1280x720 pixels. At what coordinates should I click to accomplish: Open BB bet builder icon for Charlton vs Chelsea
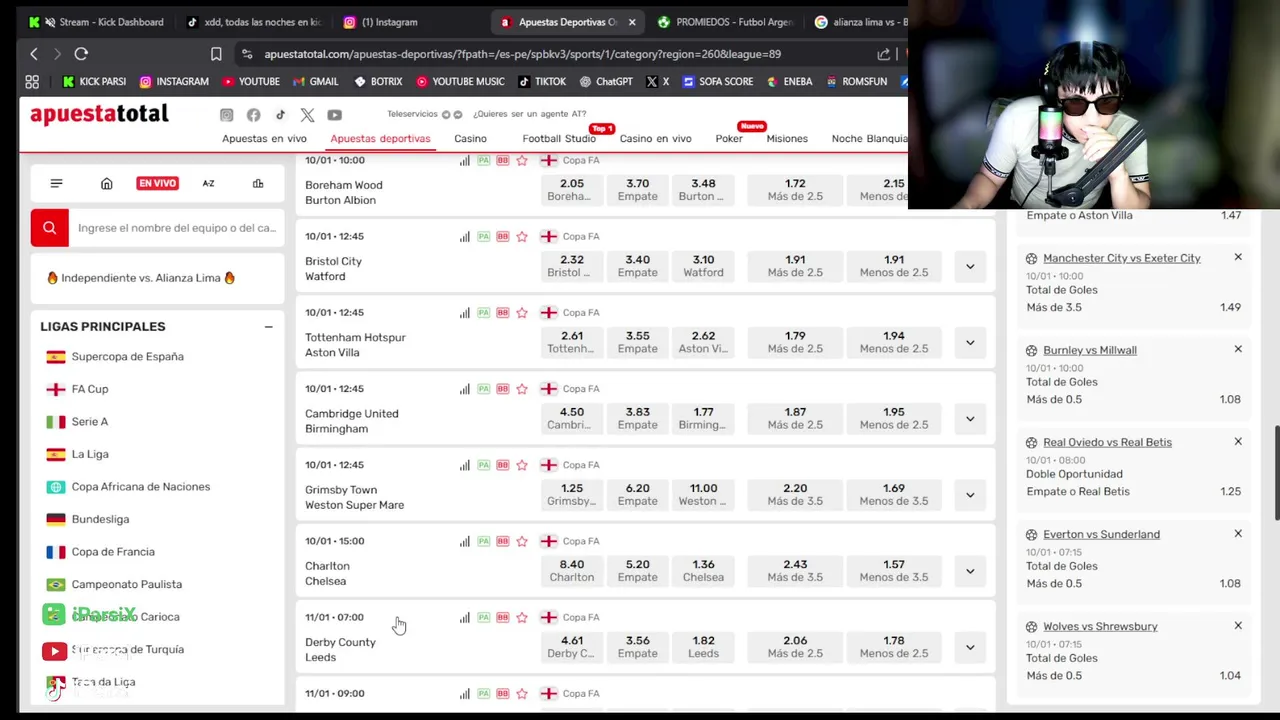(x=503, y=541)
